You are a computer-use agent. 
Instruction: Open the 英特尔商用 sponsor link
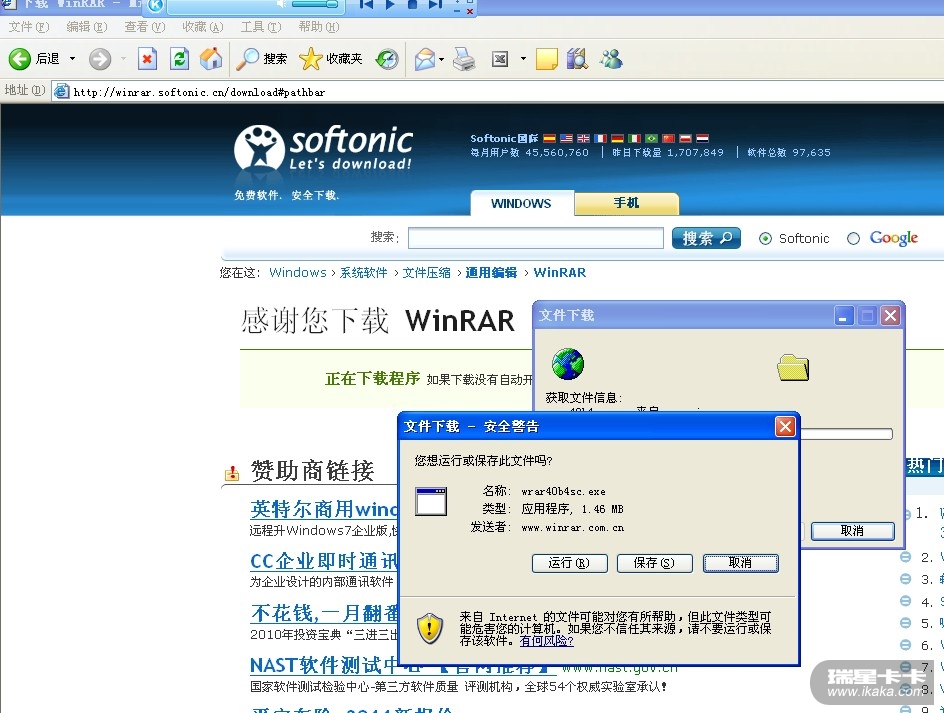pyautogui.click(x=324, y=509)
